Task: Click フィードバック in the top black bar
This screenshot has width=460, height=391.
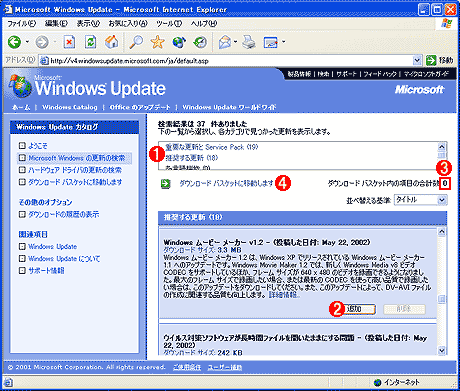Action: (380, 74)
